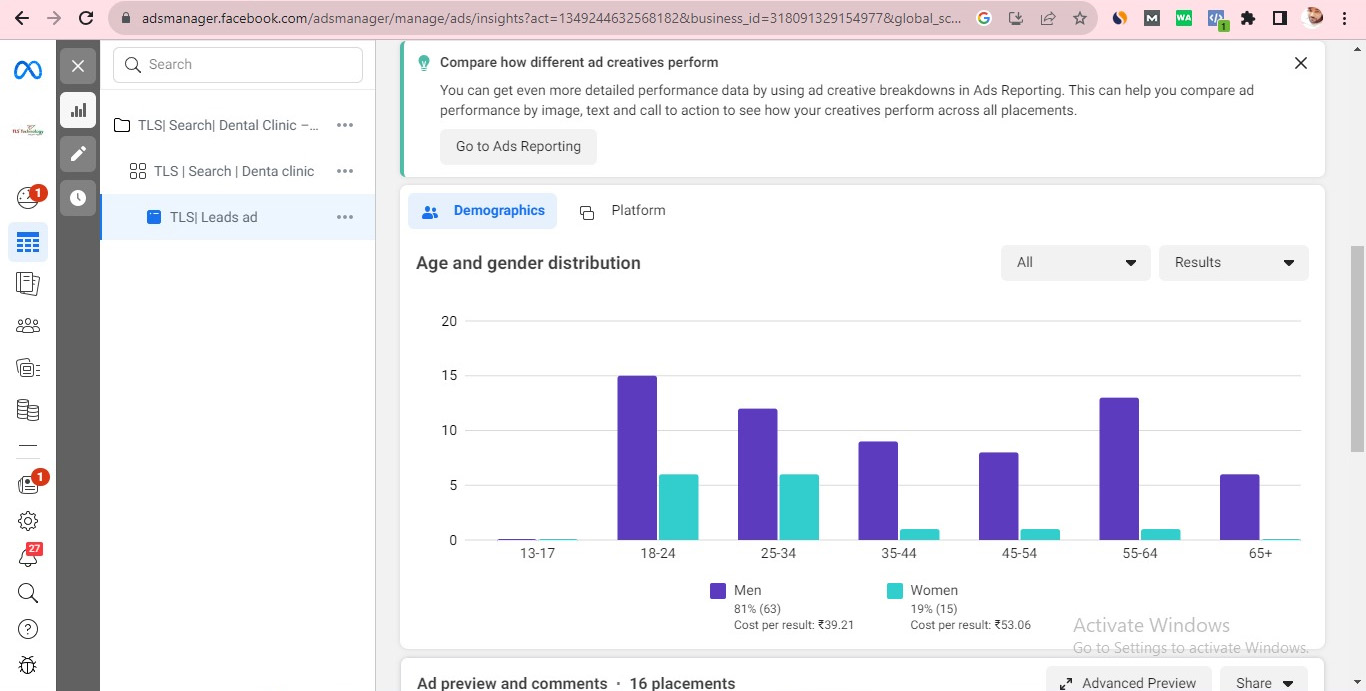Screen dimensions: 1366x691
Task: Click the Meta logo icon
Action: pyautogui.click(x=27, y=70)
